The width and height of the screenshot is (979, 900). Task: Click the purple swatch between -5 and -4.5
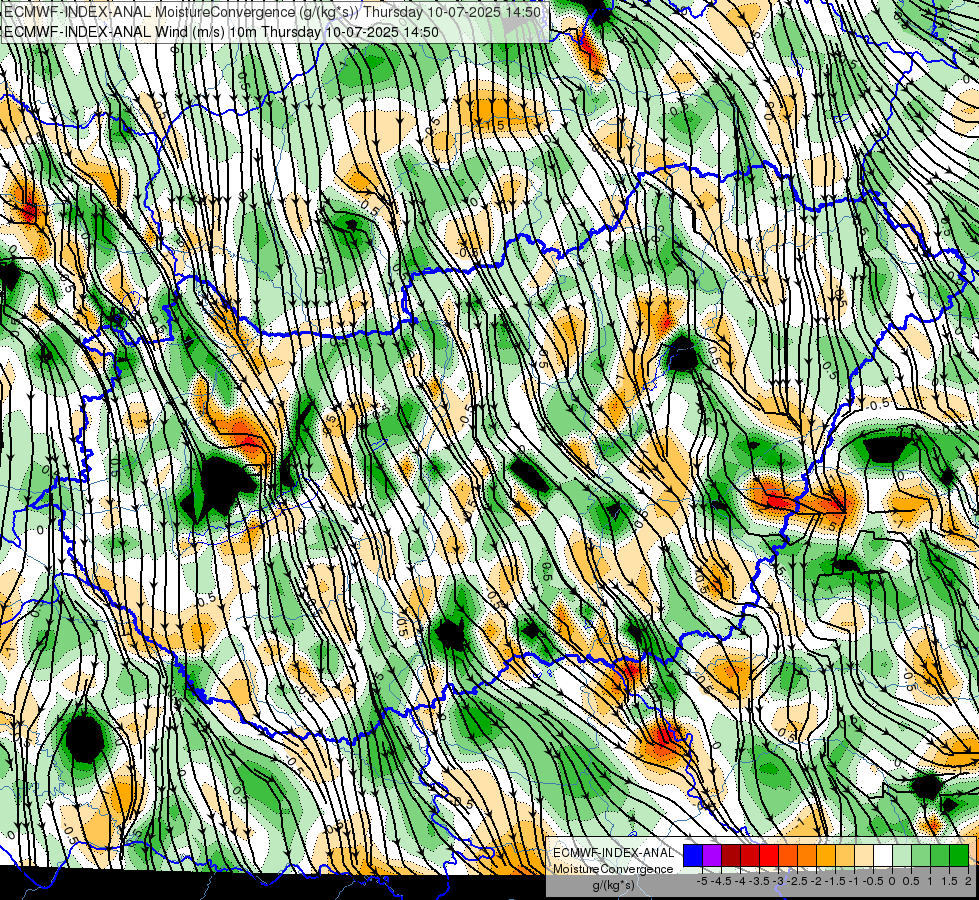pos(712,855)
